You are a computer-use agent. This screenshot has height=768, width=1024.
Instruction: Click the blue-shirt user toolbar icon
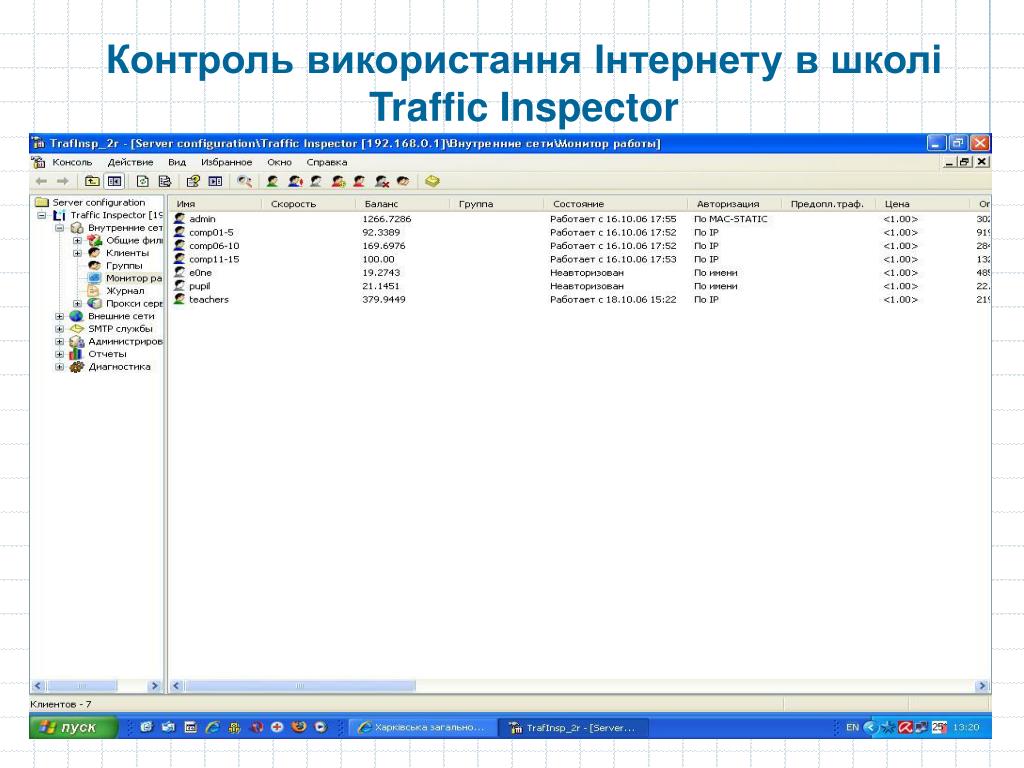point(295,182)
